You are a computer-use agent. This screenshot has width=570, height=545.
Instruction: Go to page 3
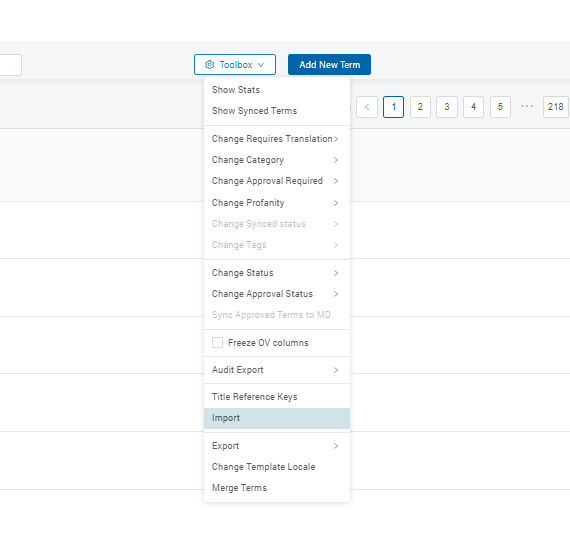coord(447,107)
